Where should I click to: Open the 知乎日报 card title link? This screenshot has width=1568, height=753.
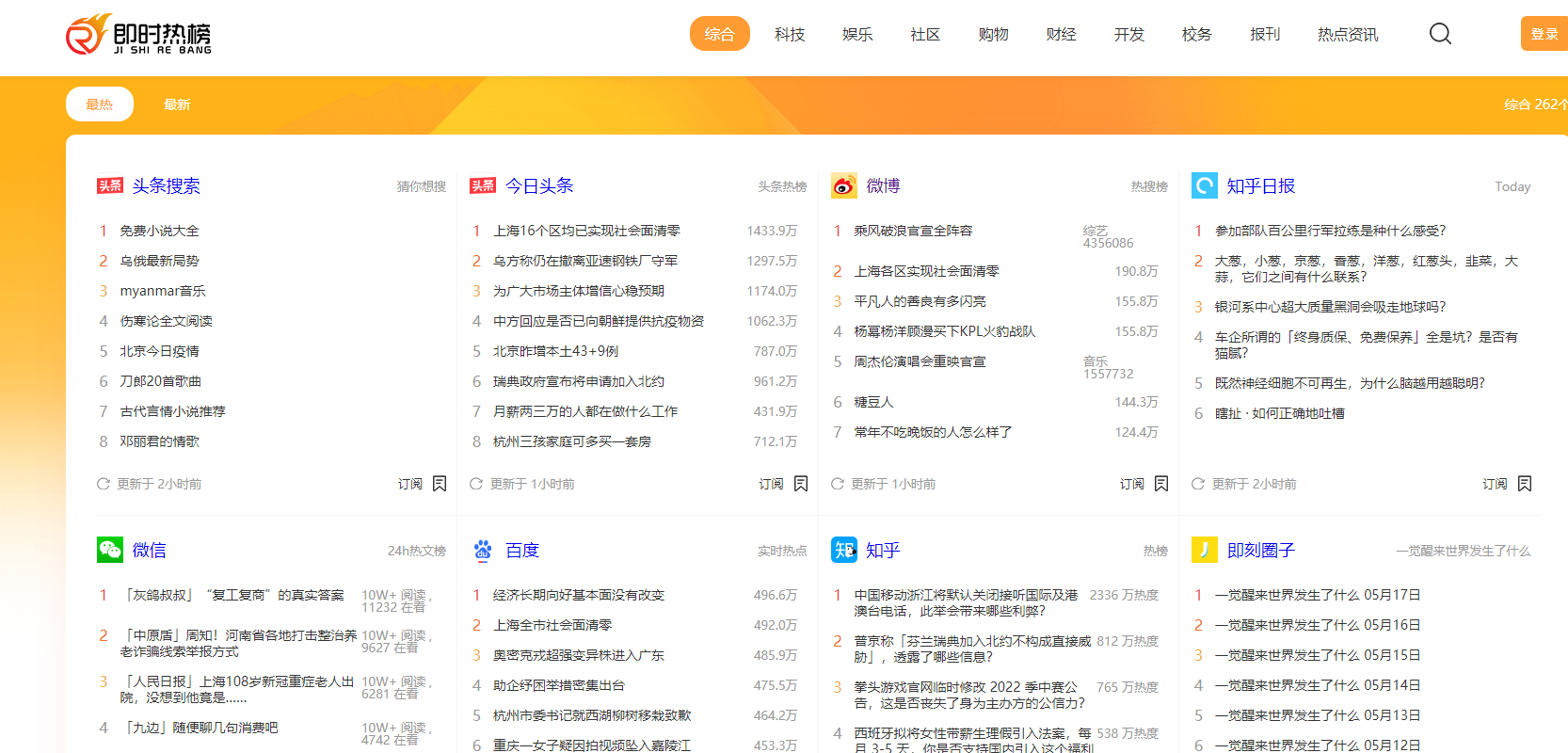click(1261, 185)
